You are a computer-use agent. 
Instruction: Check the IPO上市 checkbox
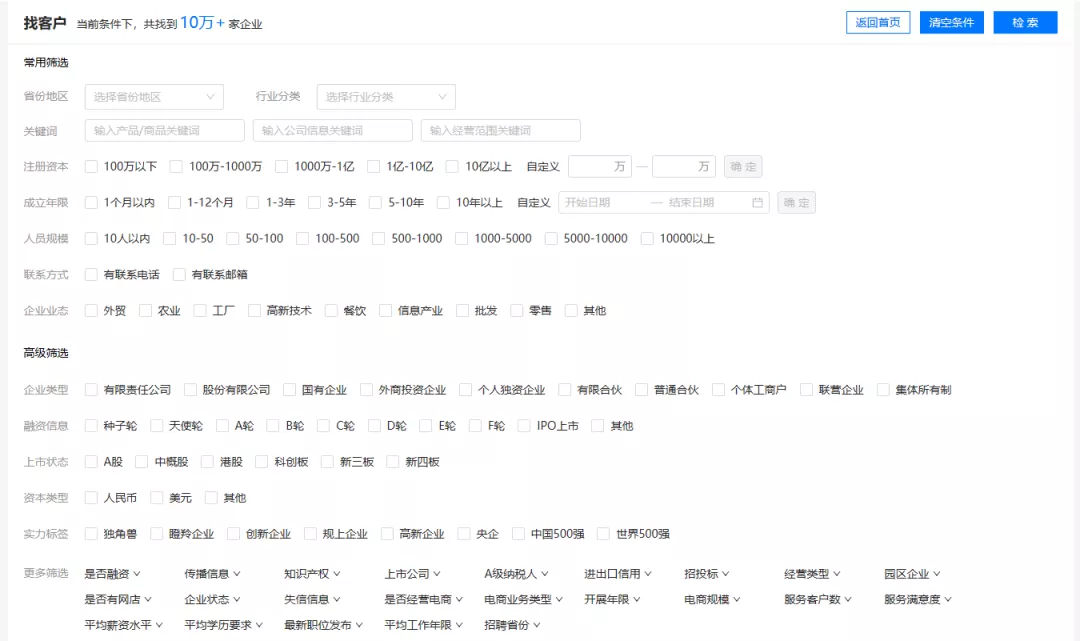[524, 425]
